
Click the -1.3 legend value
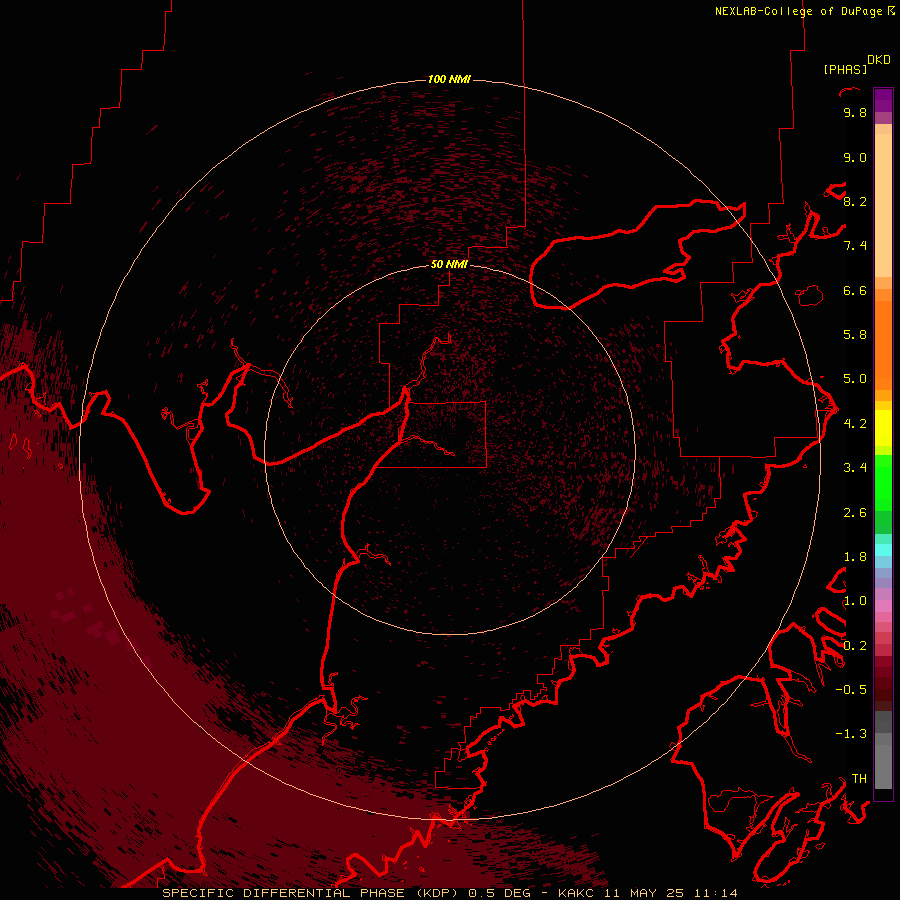[851, 734]
